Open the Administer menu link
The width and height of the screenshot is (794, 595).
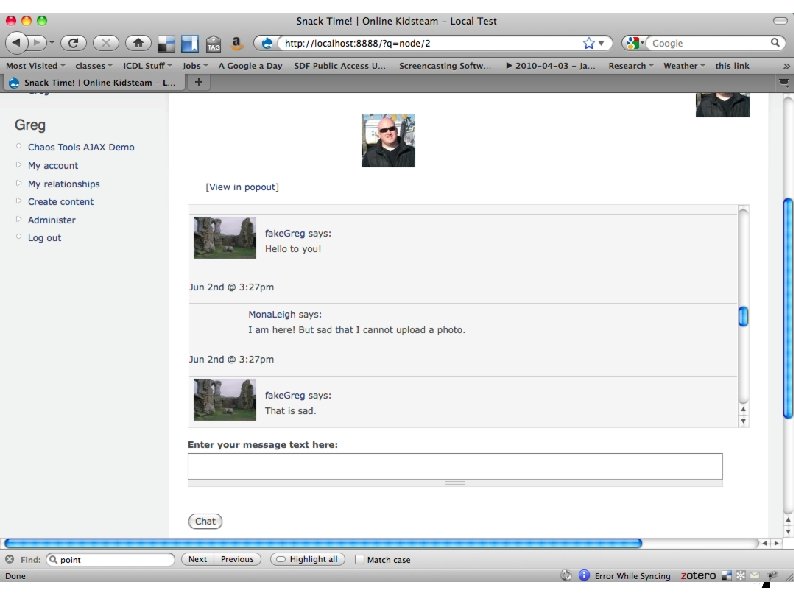(x=52, y=220)
